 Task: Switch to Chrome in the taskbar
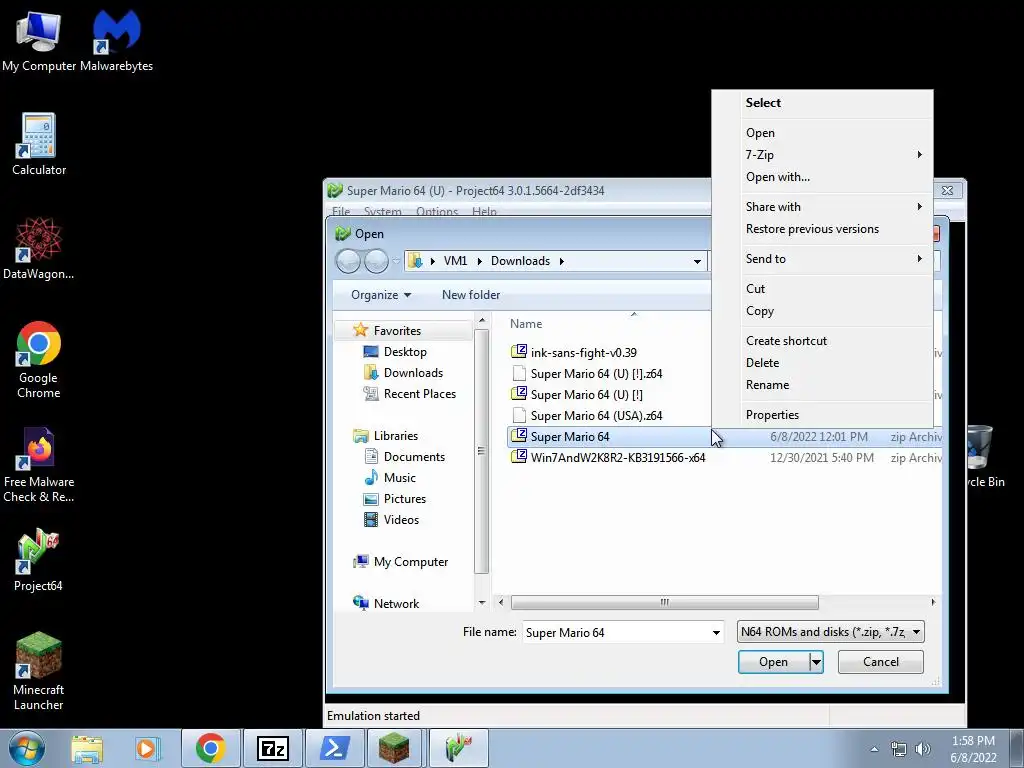tap(210, 748)
